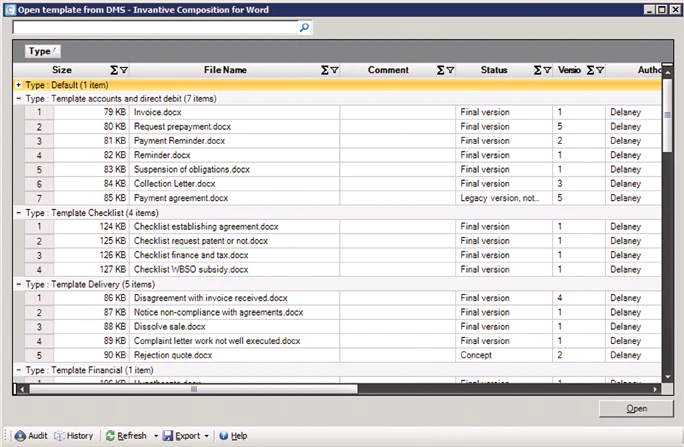The width and height of the screenshot is (684, 447).
Task: Click the 127 KB size cell
Action: 91,270
